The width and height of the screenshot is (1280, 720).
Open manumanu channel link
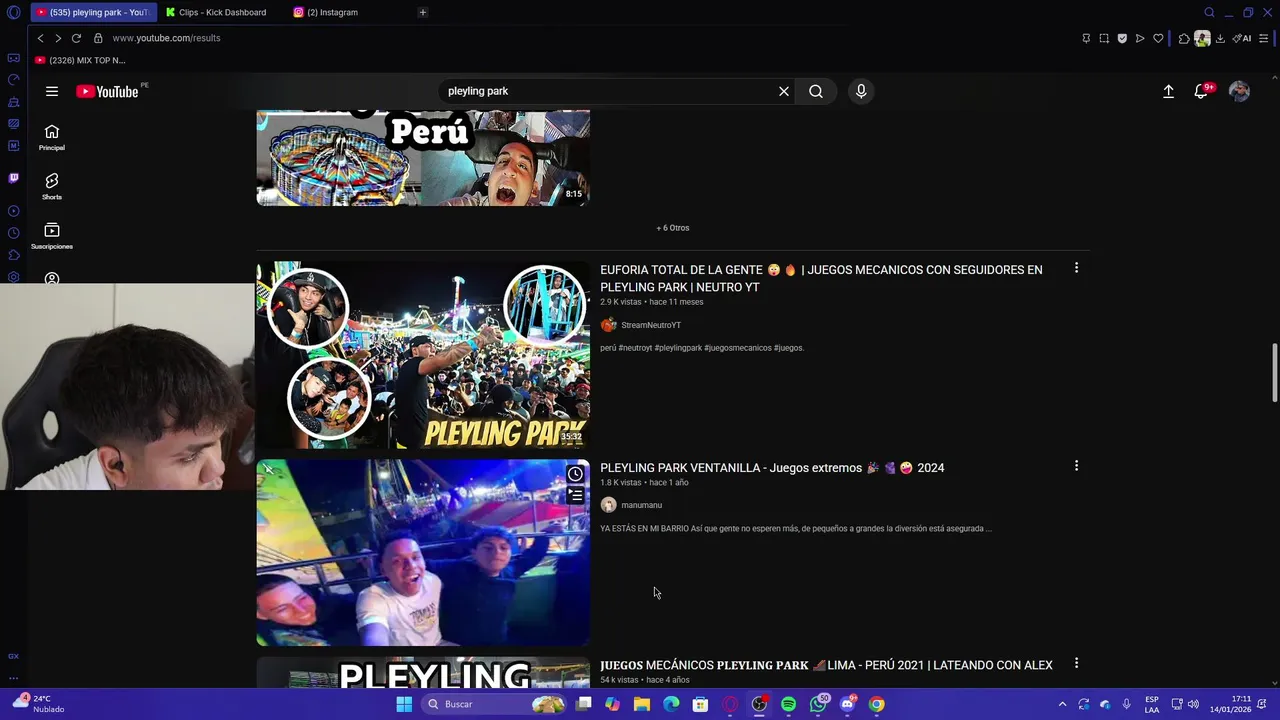(641, 505)
